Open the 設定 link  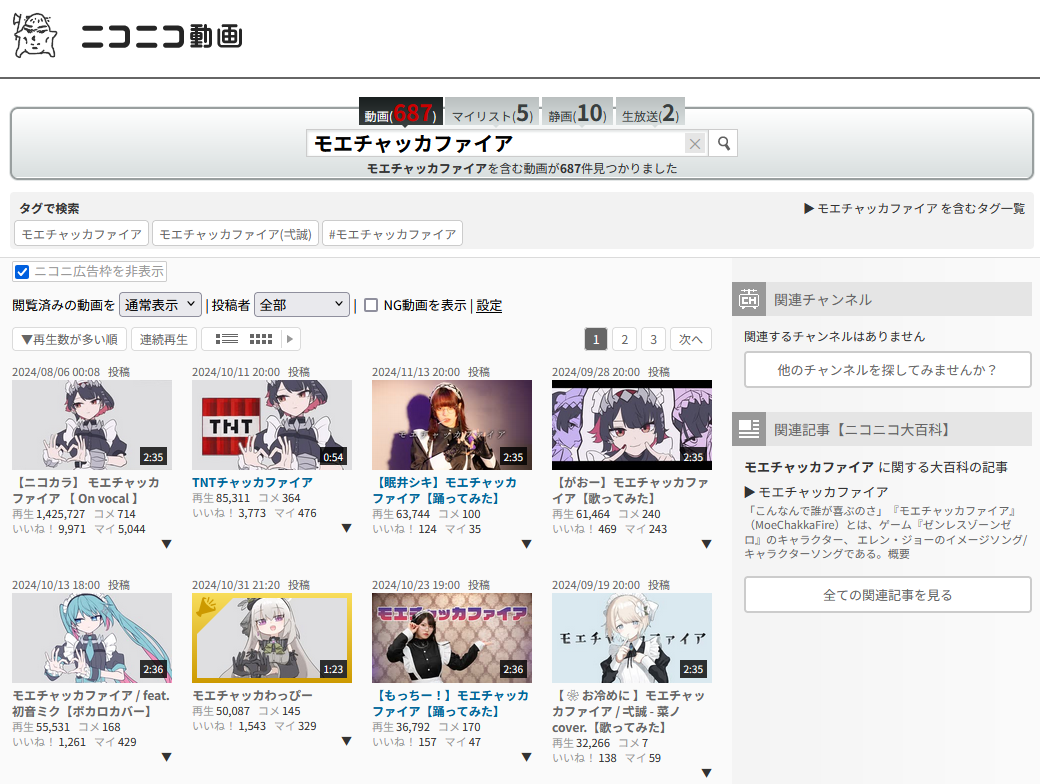[489, 305]
